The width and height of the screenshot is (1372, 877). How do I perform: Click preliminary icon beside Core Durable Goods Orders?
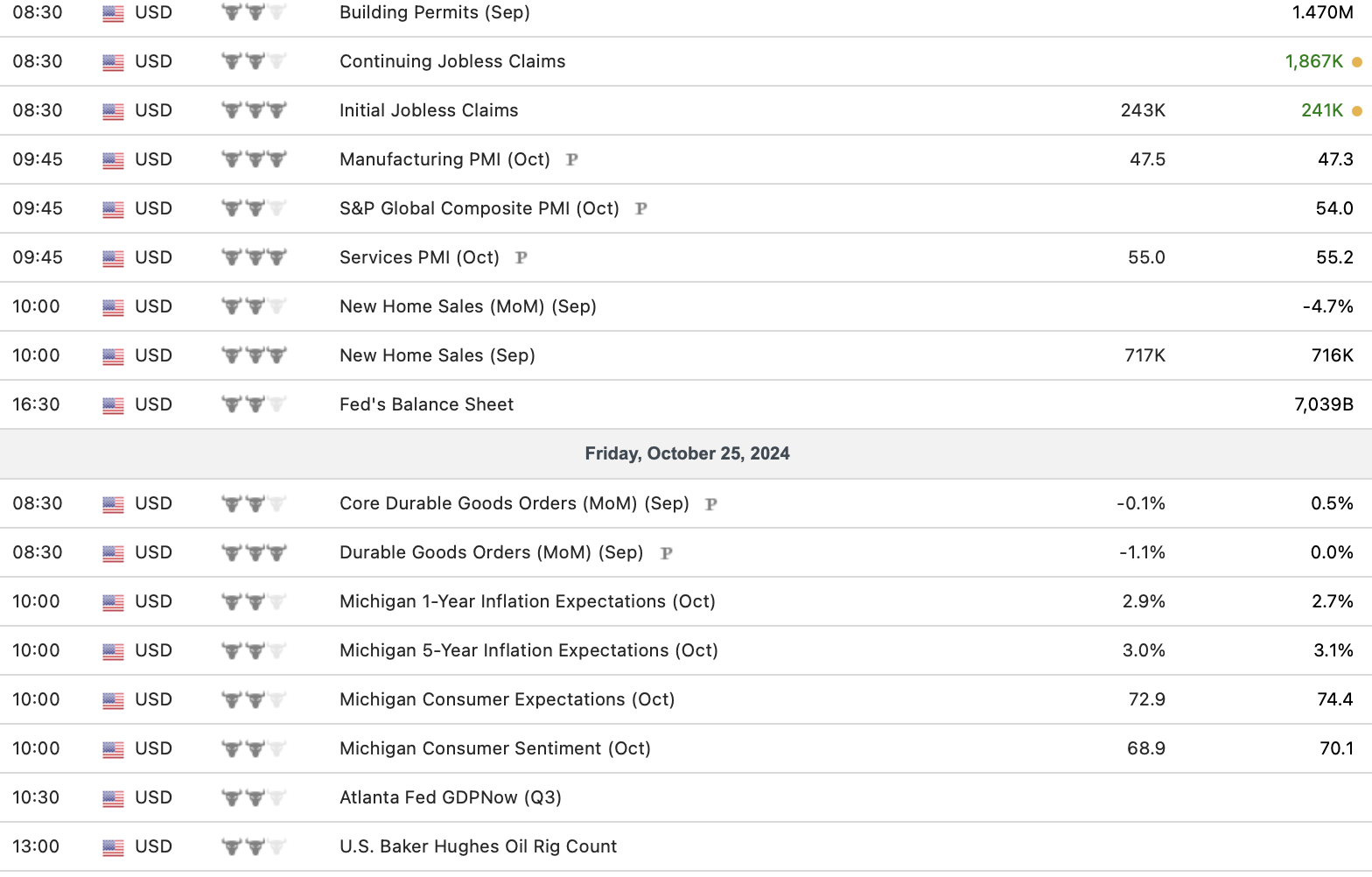[x=711, y=504]
